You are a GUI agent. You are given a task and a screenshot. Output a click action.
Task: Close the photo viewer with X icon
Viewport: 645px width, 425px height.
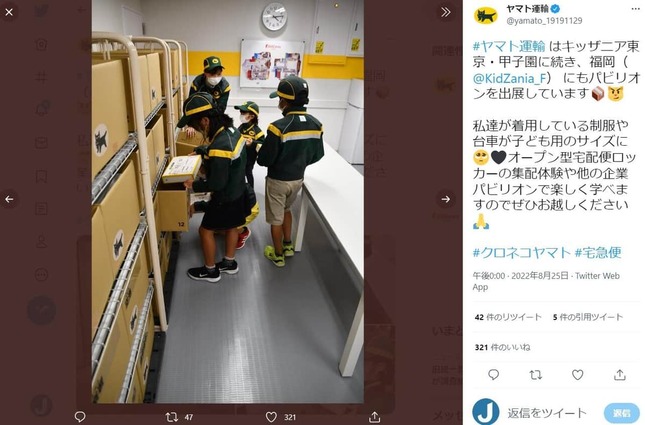(9, 12)
